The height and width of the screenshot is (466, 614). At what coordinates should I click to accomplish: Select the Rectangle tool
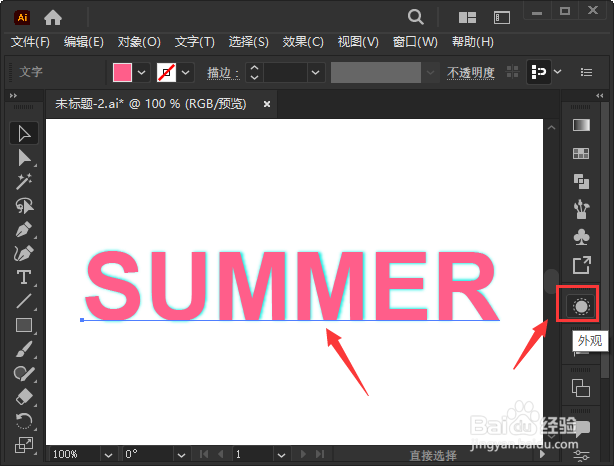point(24,325)
